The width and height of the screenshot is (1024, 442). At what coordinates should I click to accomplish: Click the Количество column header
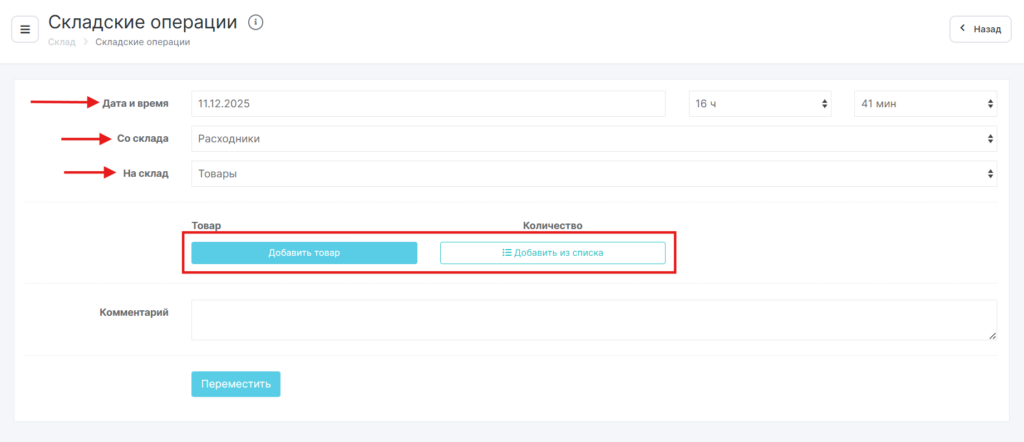click(x=552, y=226)
